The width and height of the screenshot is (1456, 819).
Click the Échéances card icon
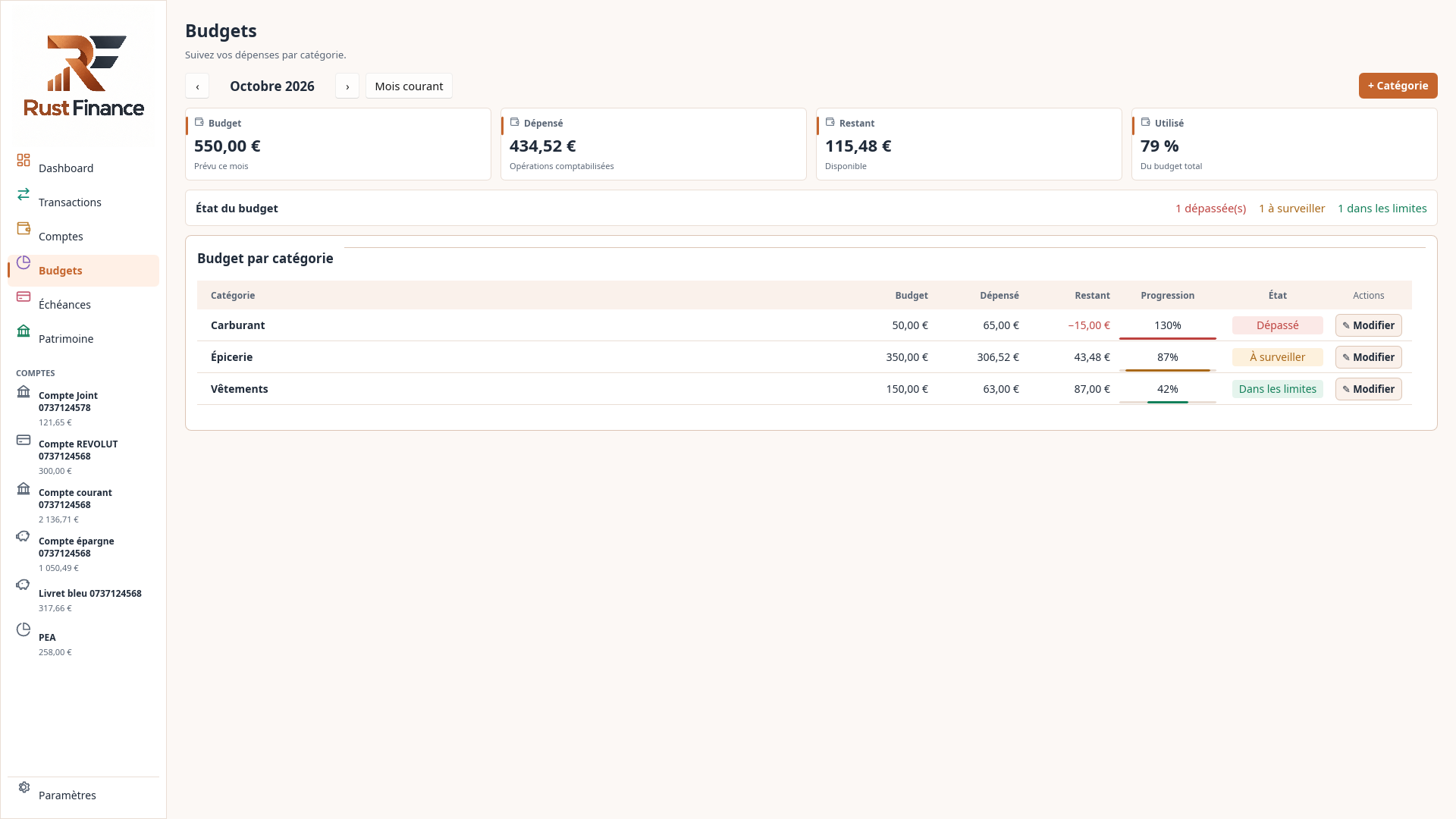(24, 297)
